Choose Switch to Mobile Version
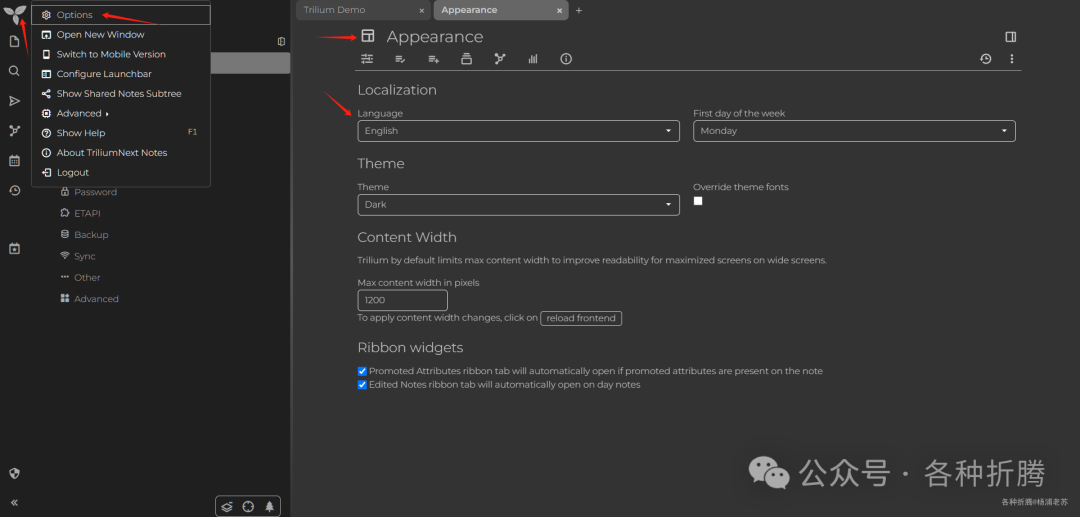Screen dimensions: 1080x517 point(121,54)
